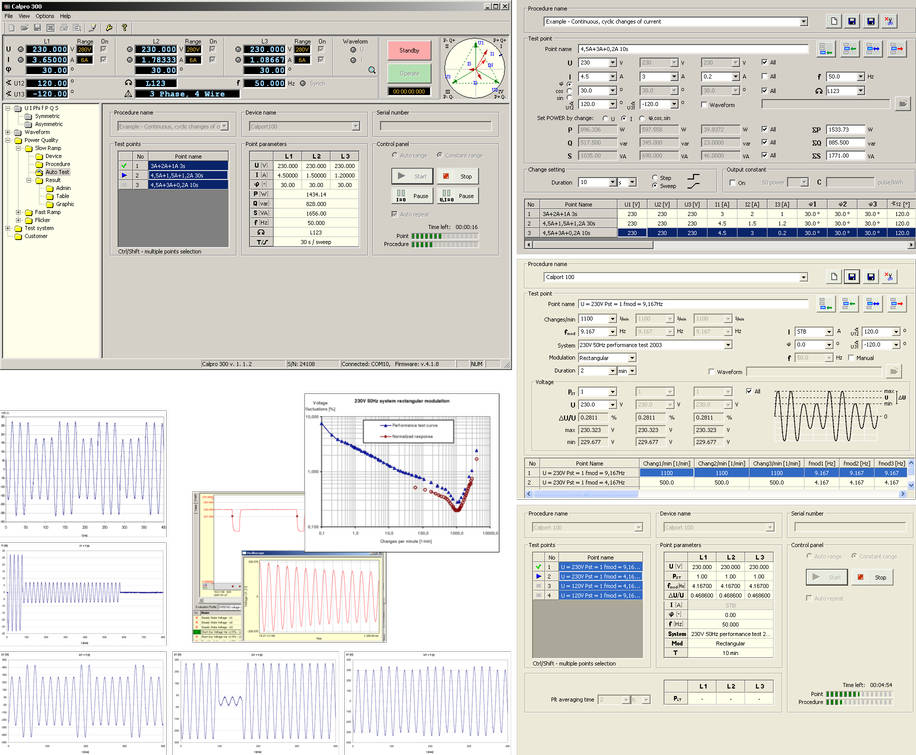Click the phasor vector diagram
Viewport: 916px width, 755px height.
point(475,68)
